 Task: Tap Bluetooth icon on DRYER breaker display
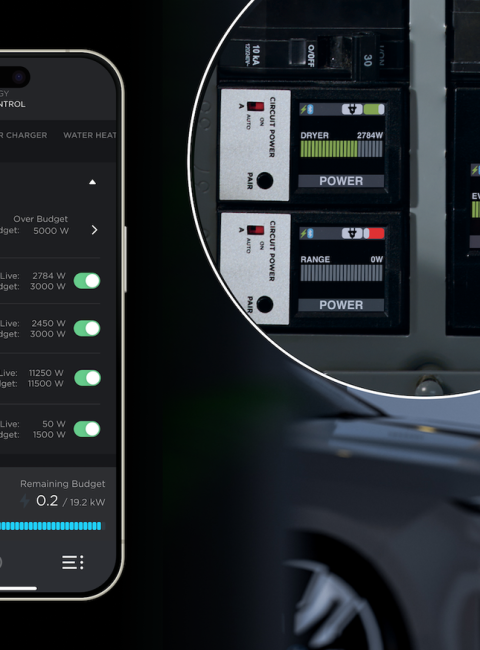tap(310, 109)
